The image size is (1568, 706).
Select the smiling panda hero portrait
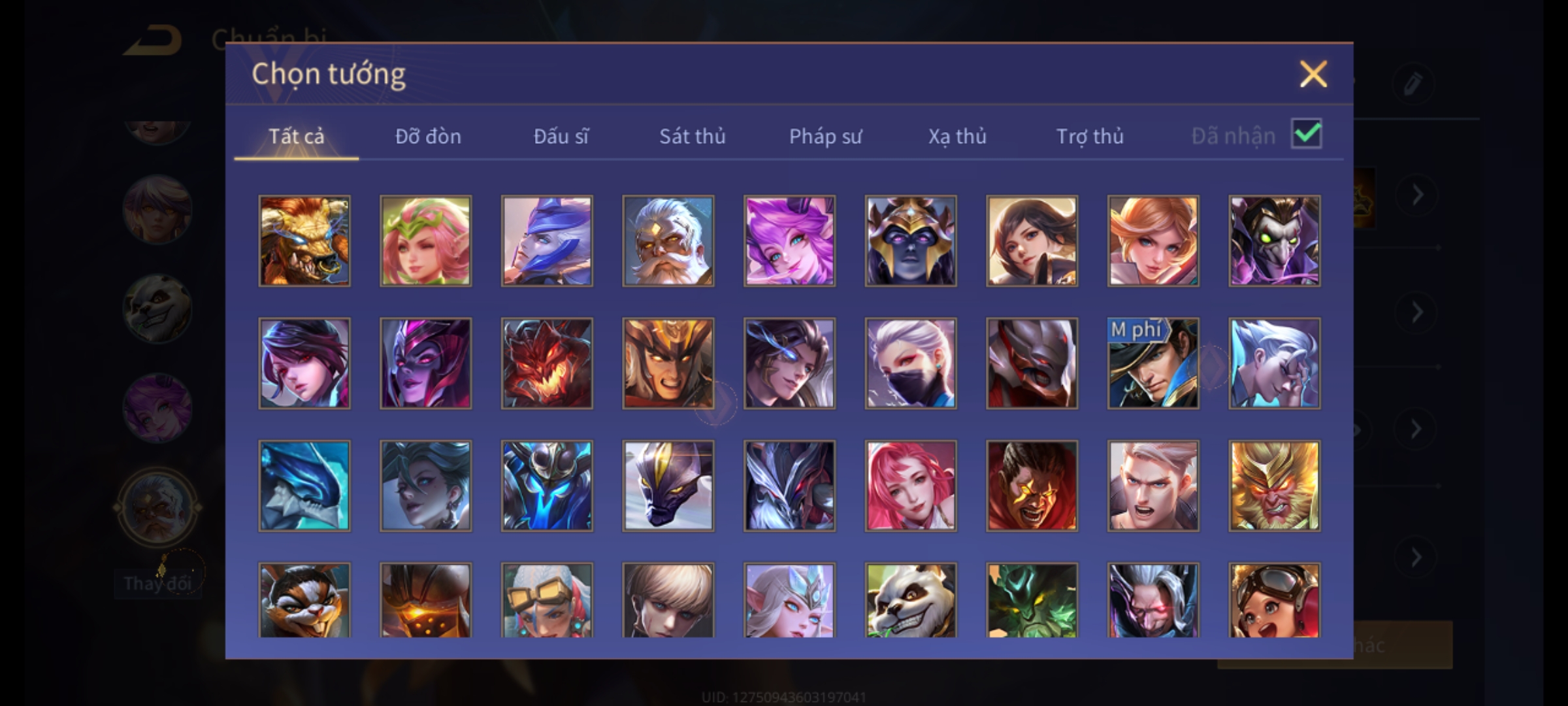coord(911,600)
